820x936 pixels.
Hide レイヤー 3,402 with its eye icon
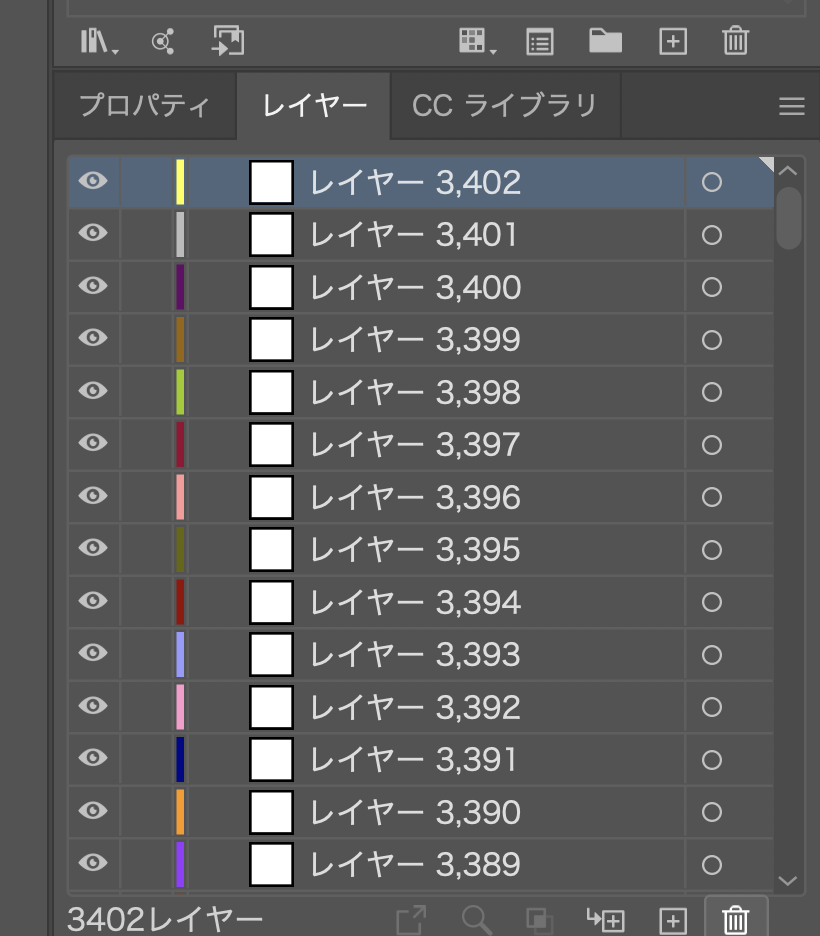[x=93, y=181]
